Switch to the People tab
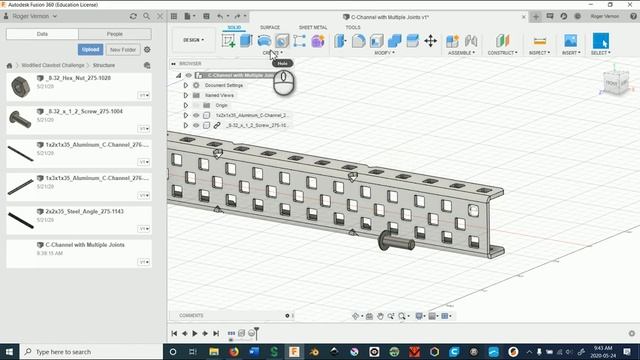The width and height of the screenshot is (640, 360). (115, 34)
